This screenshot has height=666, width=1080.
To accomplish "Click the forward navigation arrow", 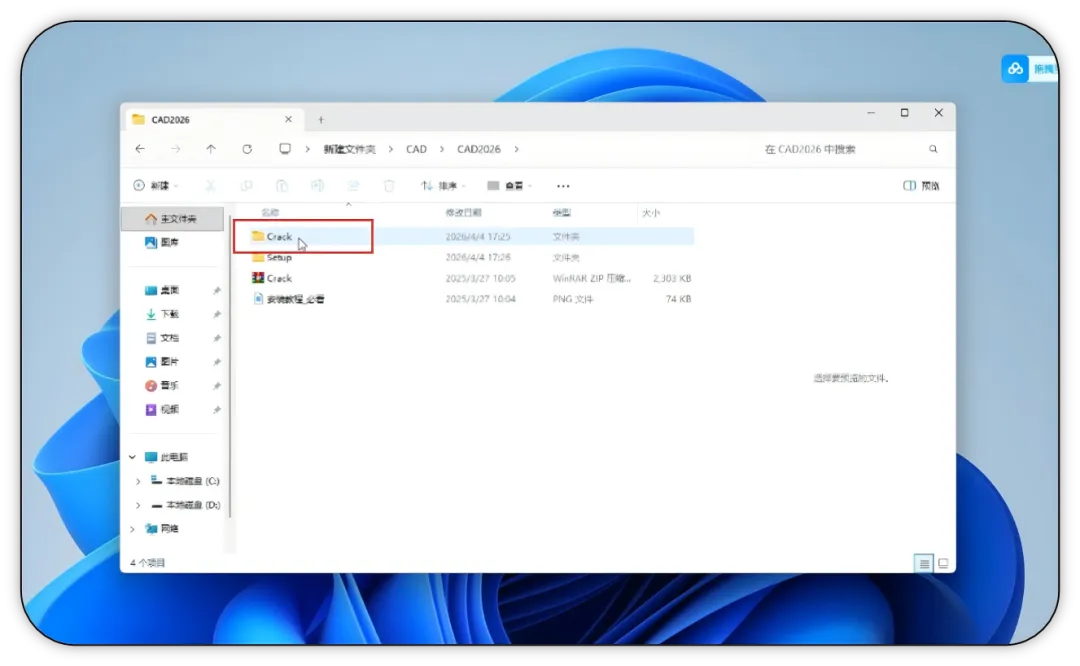I will coord(176,149).
